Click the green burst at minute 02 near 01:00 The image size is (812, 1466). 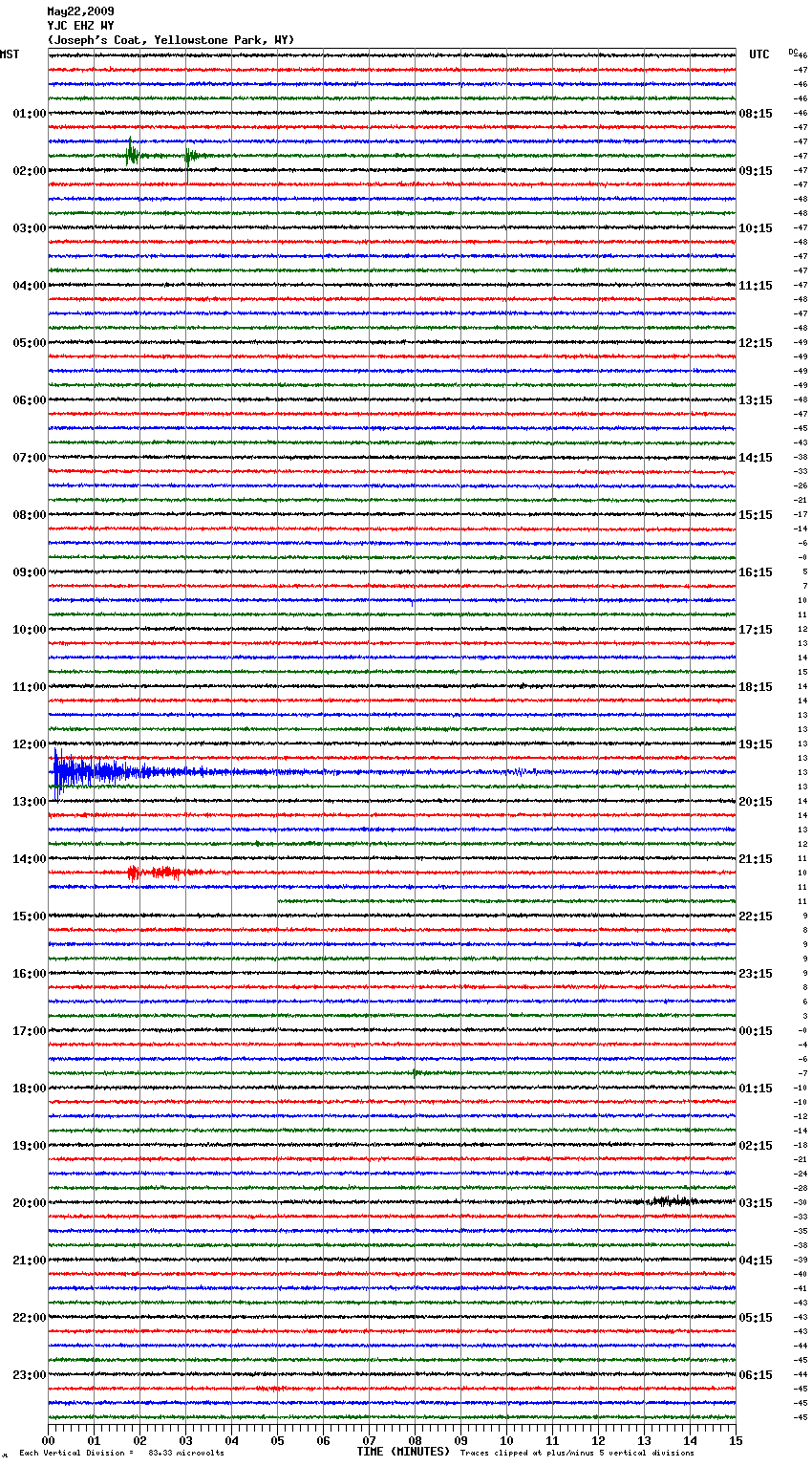click(132, 153)
